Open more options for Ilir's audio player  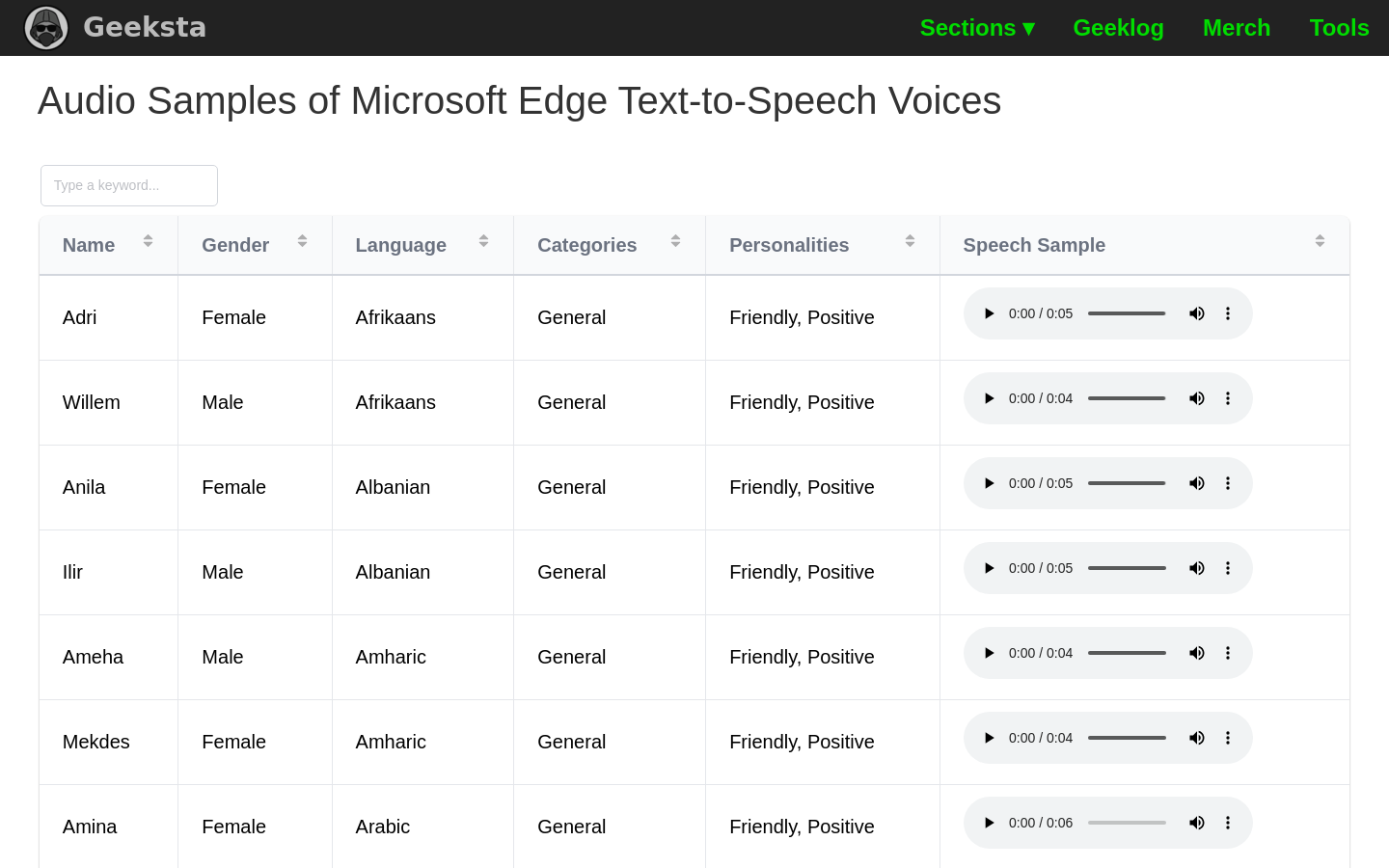[1228, 568]
